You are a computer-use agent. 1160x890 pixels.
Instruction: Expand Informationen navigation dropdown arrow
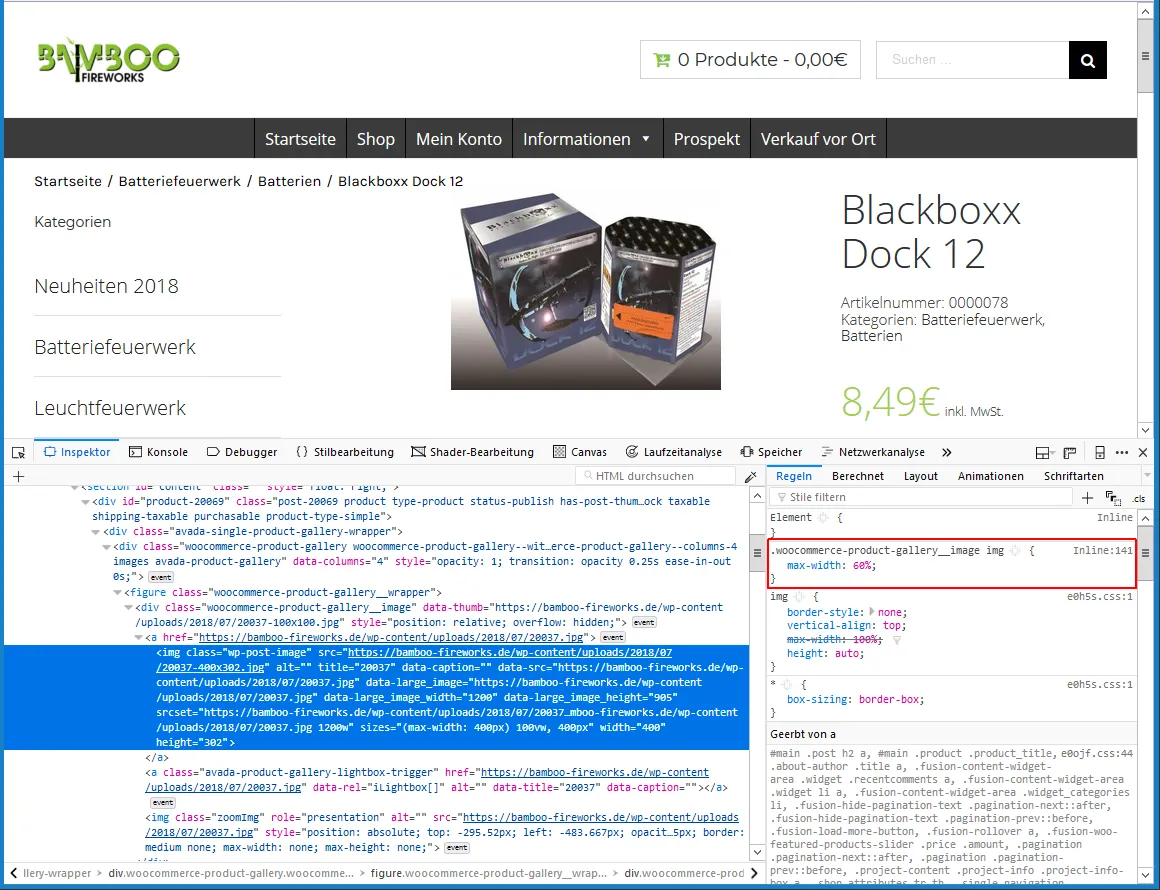point(646,139)
